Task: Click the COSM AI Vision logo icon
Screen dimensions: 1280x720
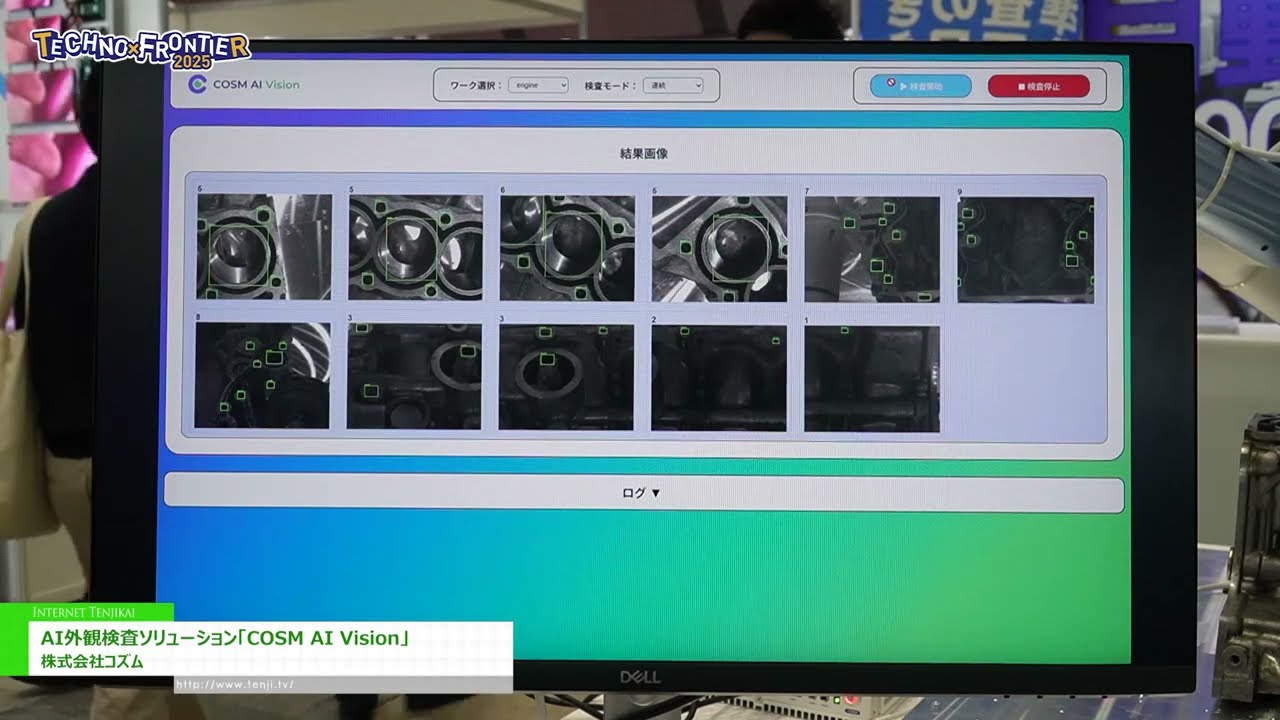Action: coord(198,85)
